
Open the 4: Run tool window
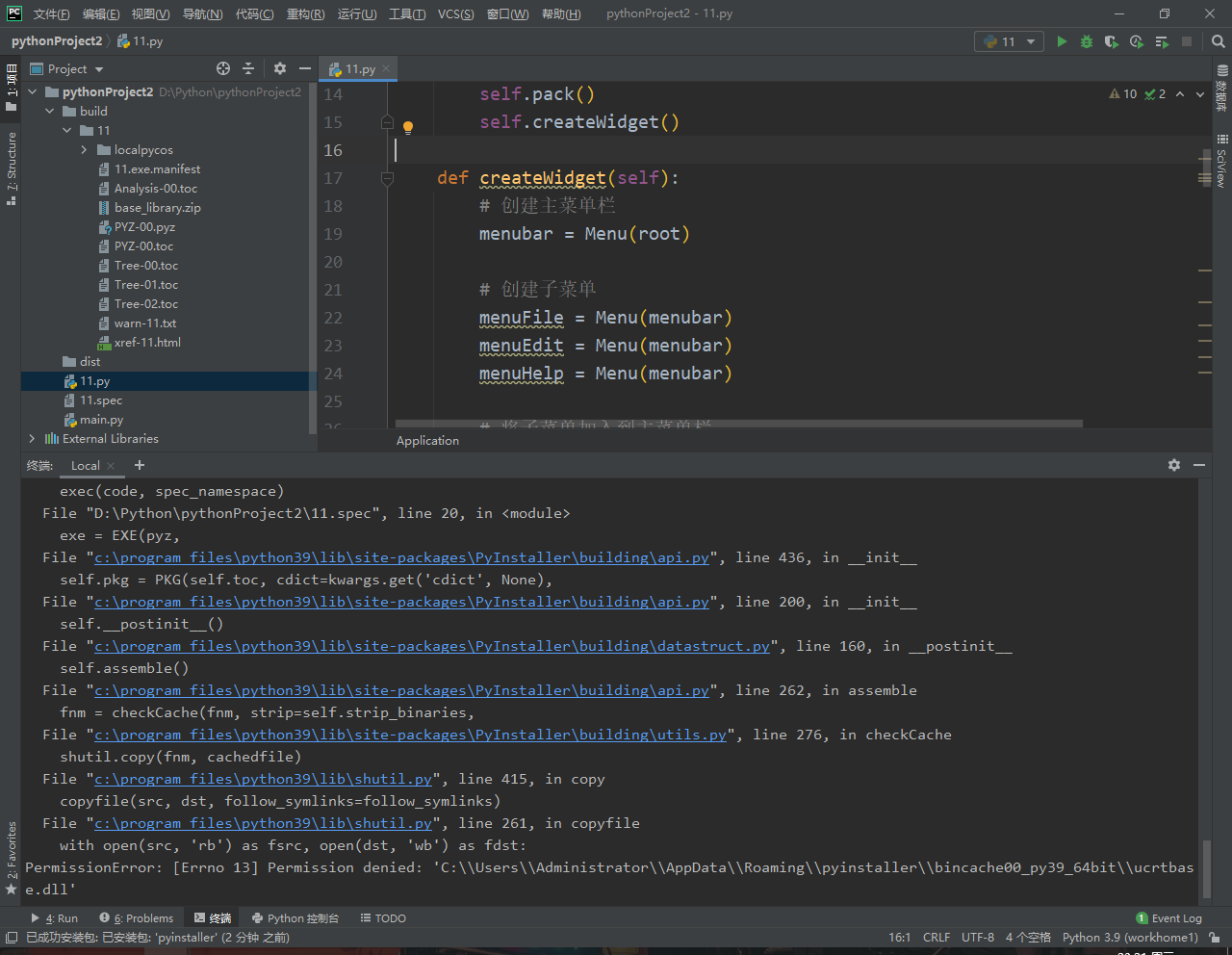point(55,918)
